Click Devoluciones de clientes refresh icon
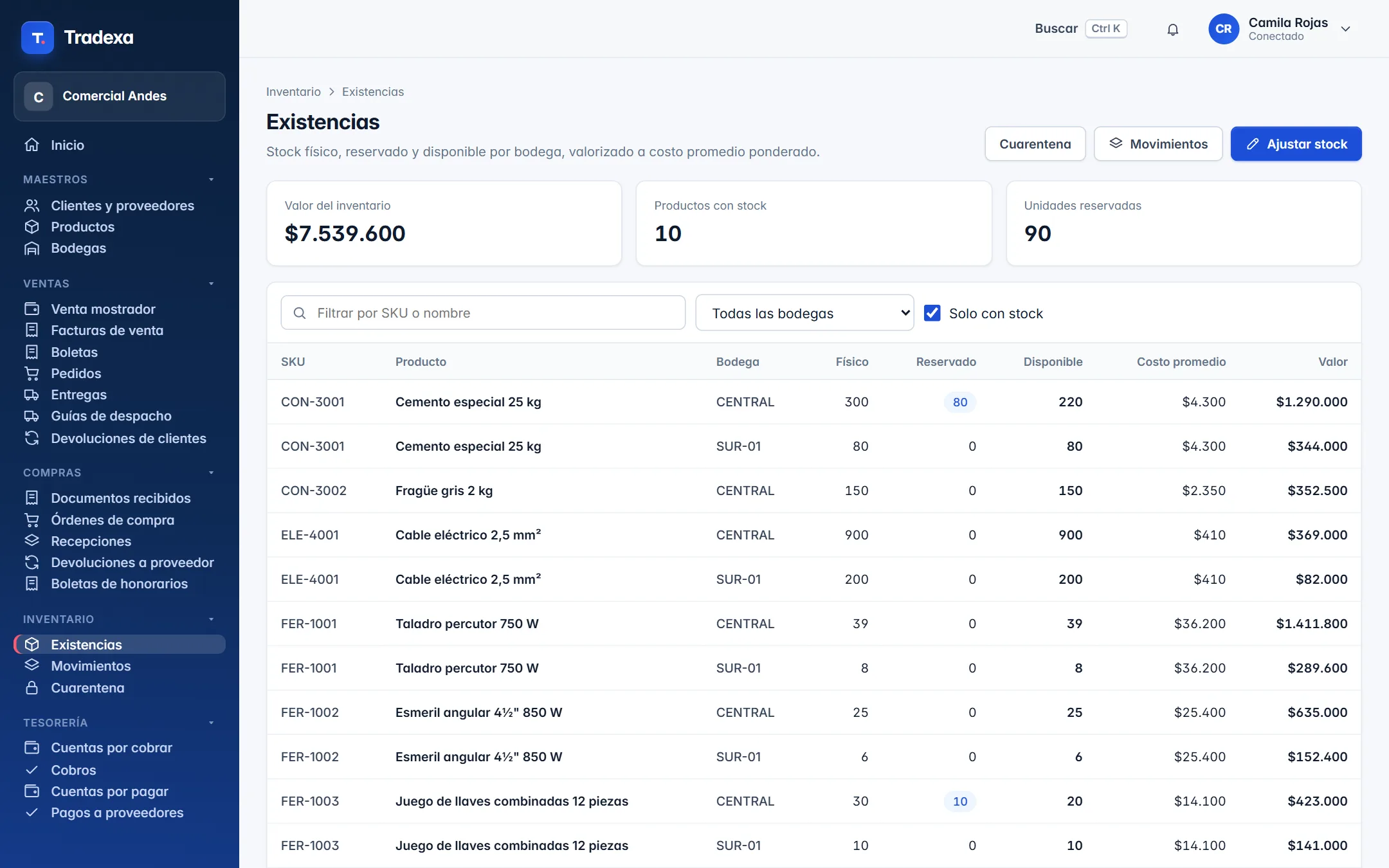This screenshot has height=868, width=1389. [32, 439]
